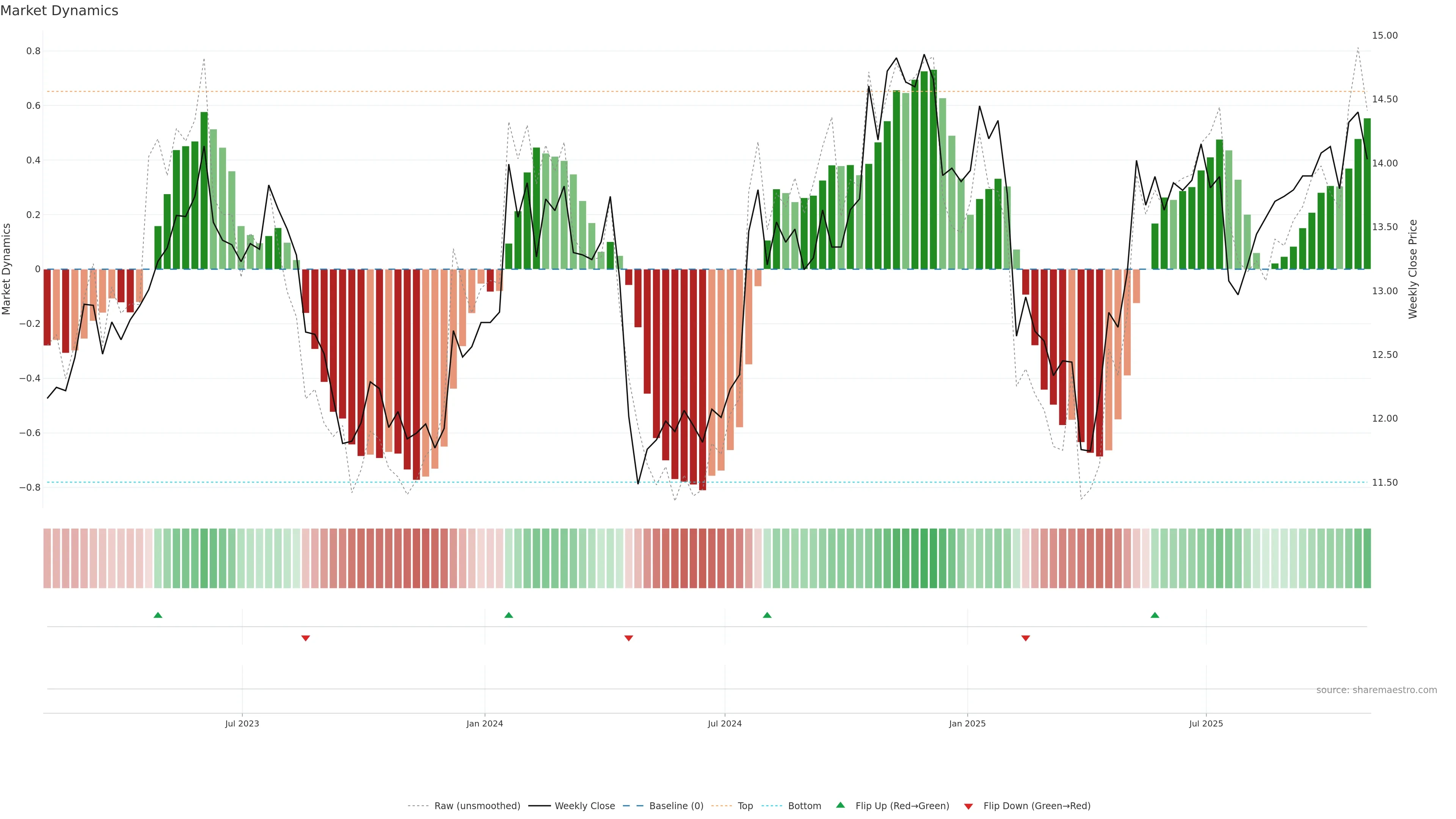Toggle the Bottom legend entry
Viewport: 1456px width, 819px height.
(x=804, y=806)
